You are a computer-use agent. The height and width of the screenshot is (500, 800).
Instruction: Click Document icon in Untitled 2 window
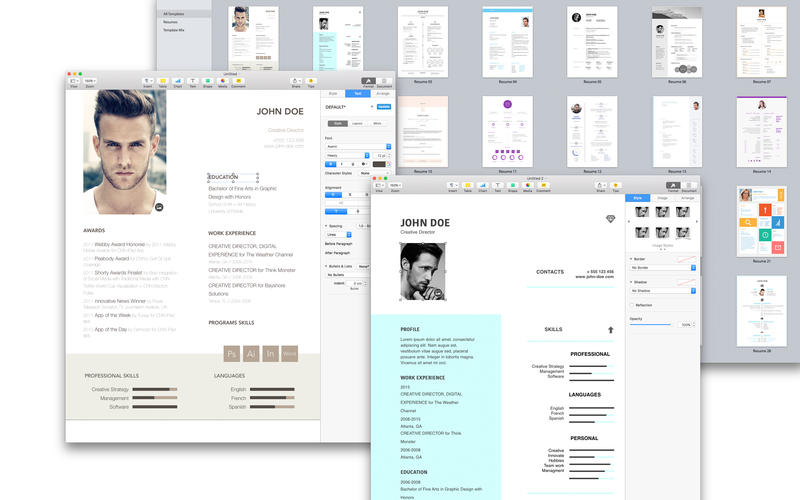[x=689, y=185]
